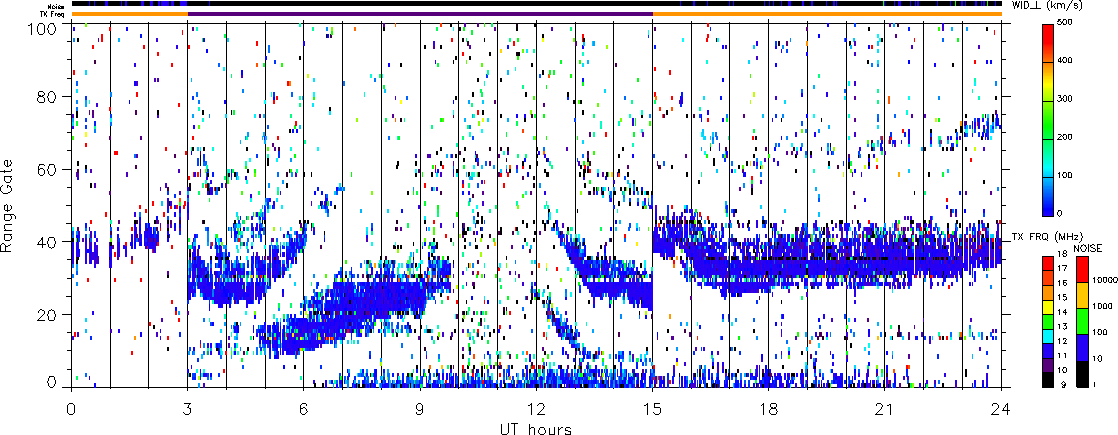Click the Noise strip at the plot's top edge
The height and width of the screenshot is (435, 1118).
pyautogui.click(x=536, y=4)
